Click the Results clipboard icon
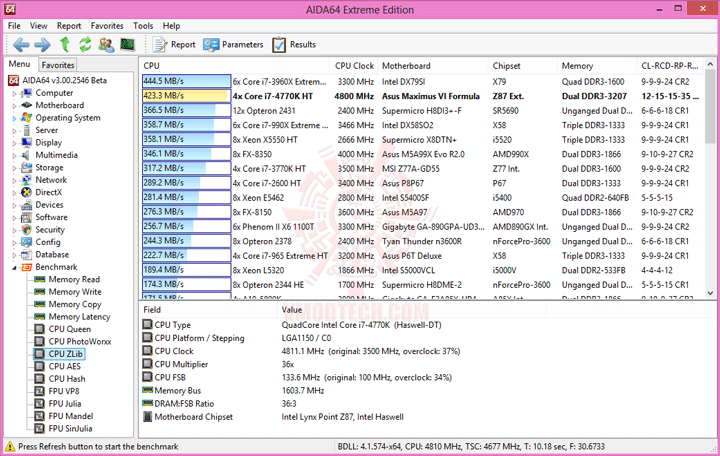This screenshot has width=720, height=456. (x=279, y=45)
